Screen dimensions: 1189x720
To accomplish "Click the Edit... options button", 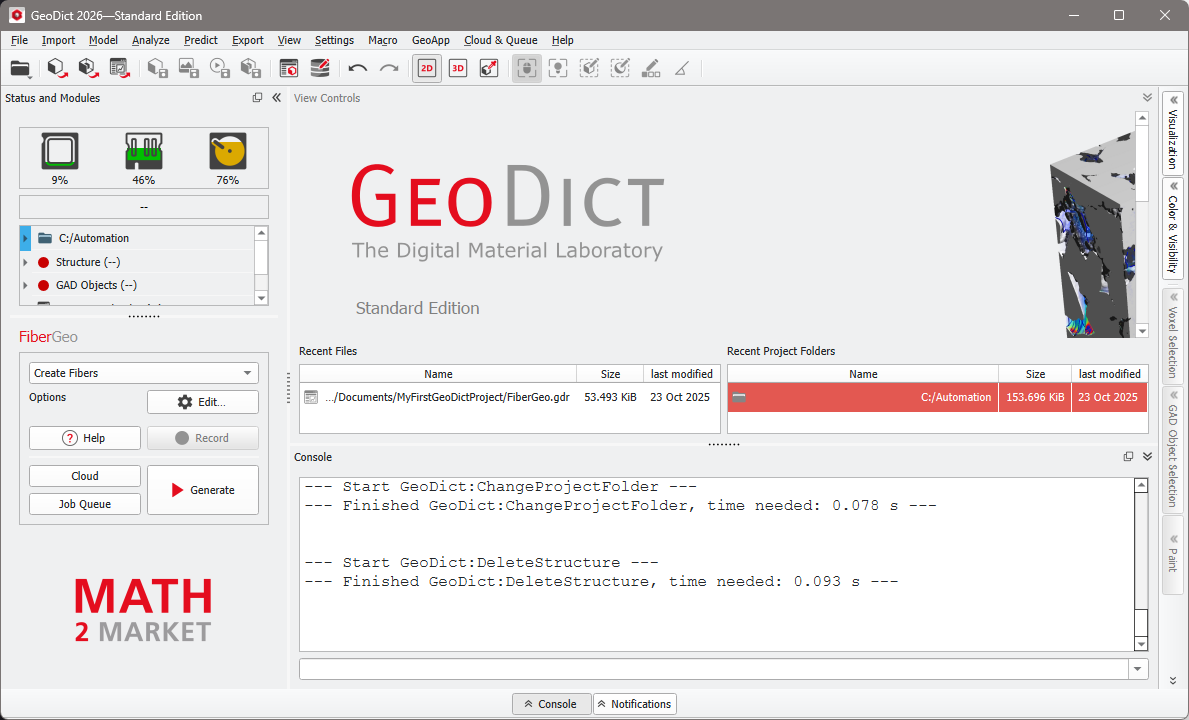I will (x=202, y=402).
